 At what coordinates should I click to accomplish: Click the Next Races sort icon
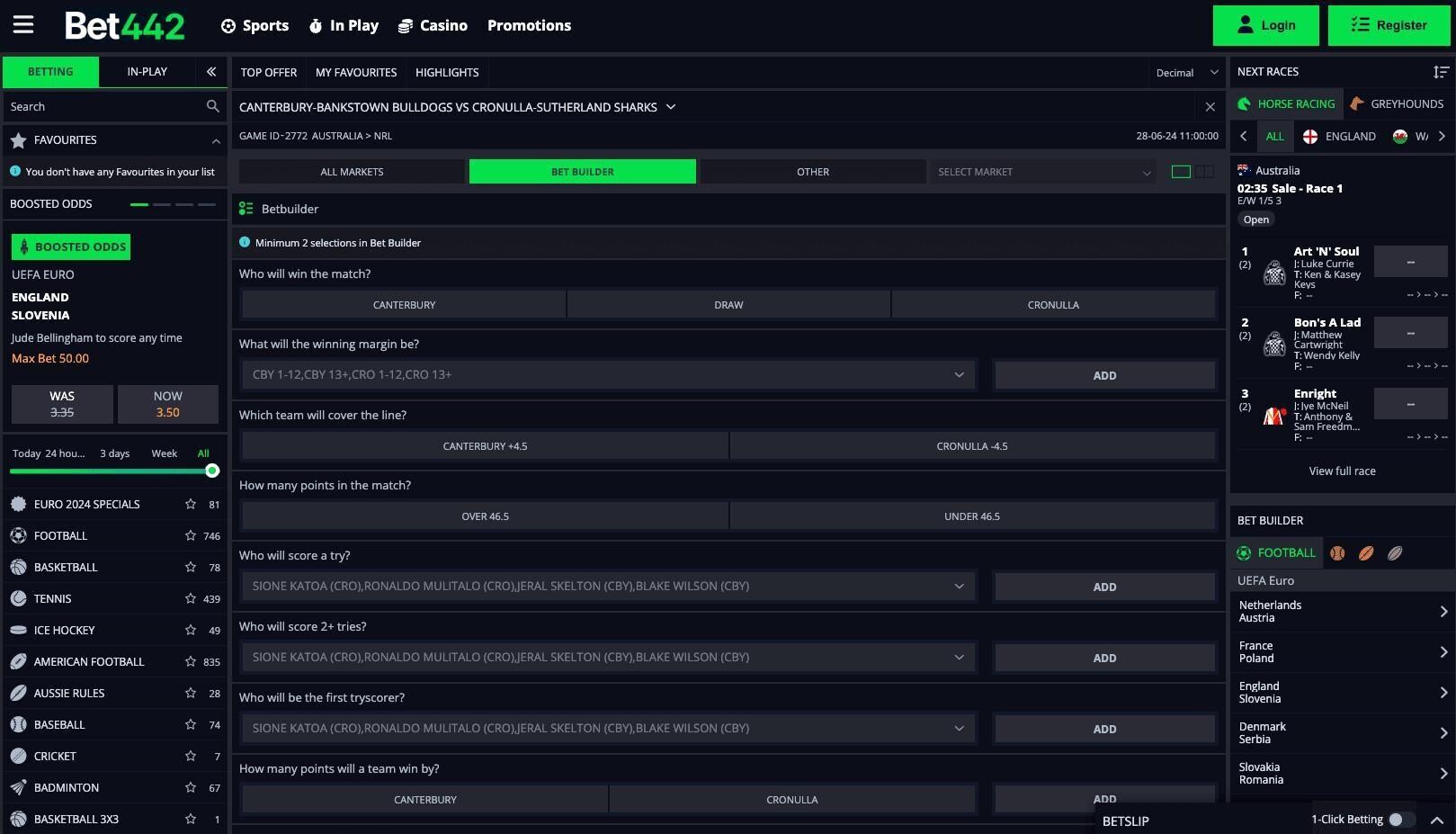tap(1441, 72)
